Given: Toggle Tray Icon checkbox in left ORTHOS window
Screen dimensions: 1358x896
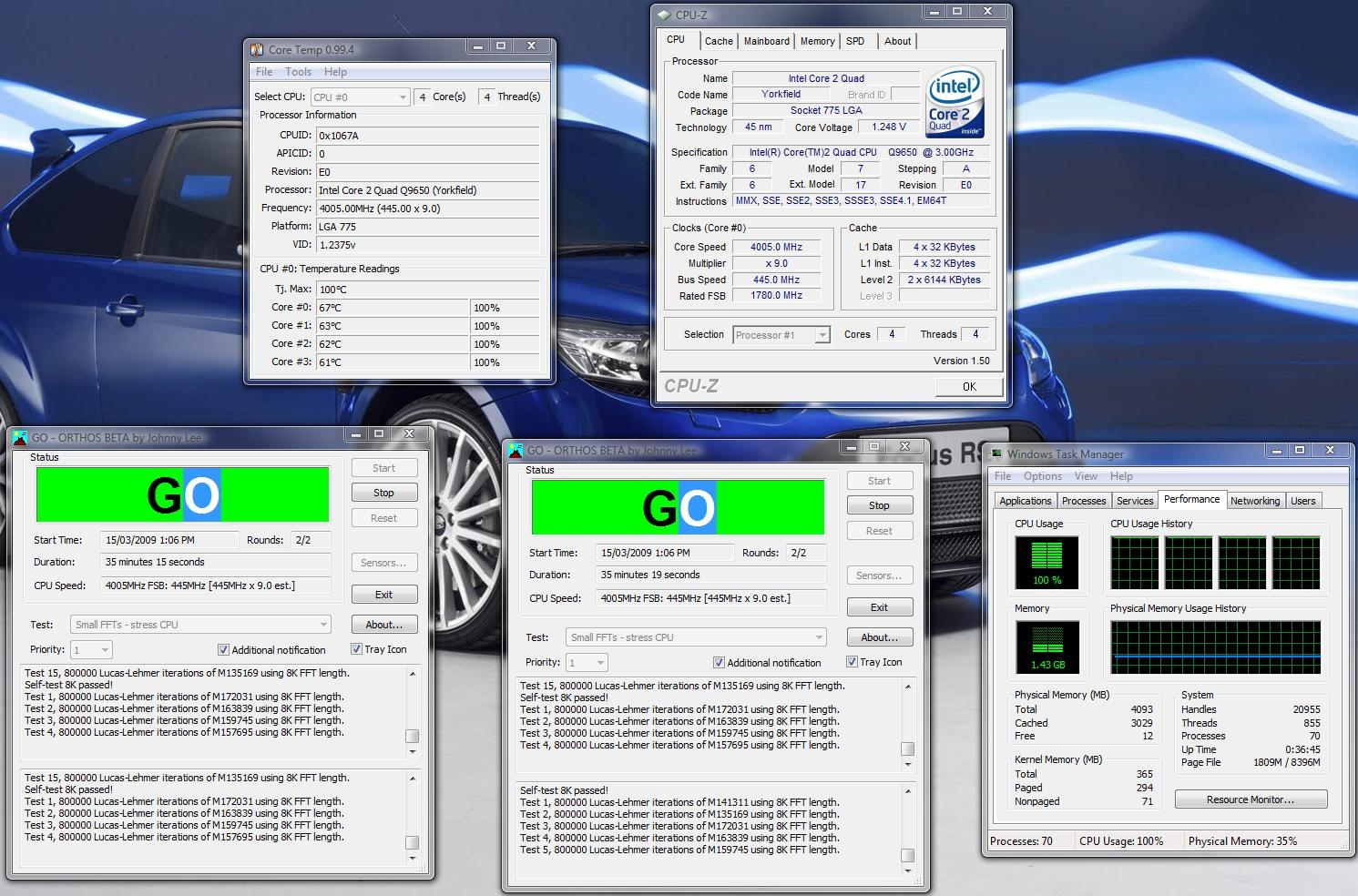Looking at the screenshot, I should [356, 649].
